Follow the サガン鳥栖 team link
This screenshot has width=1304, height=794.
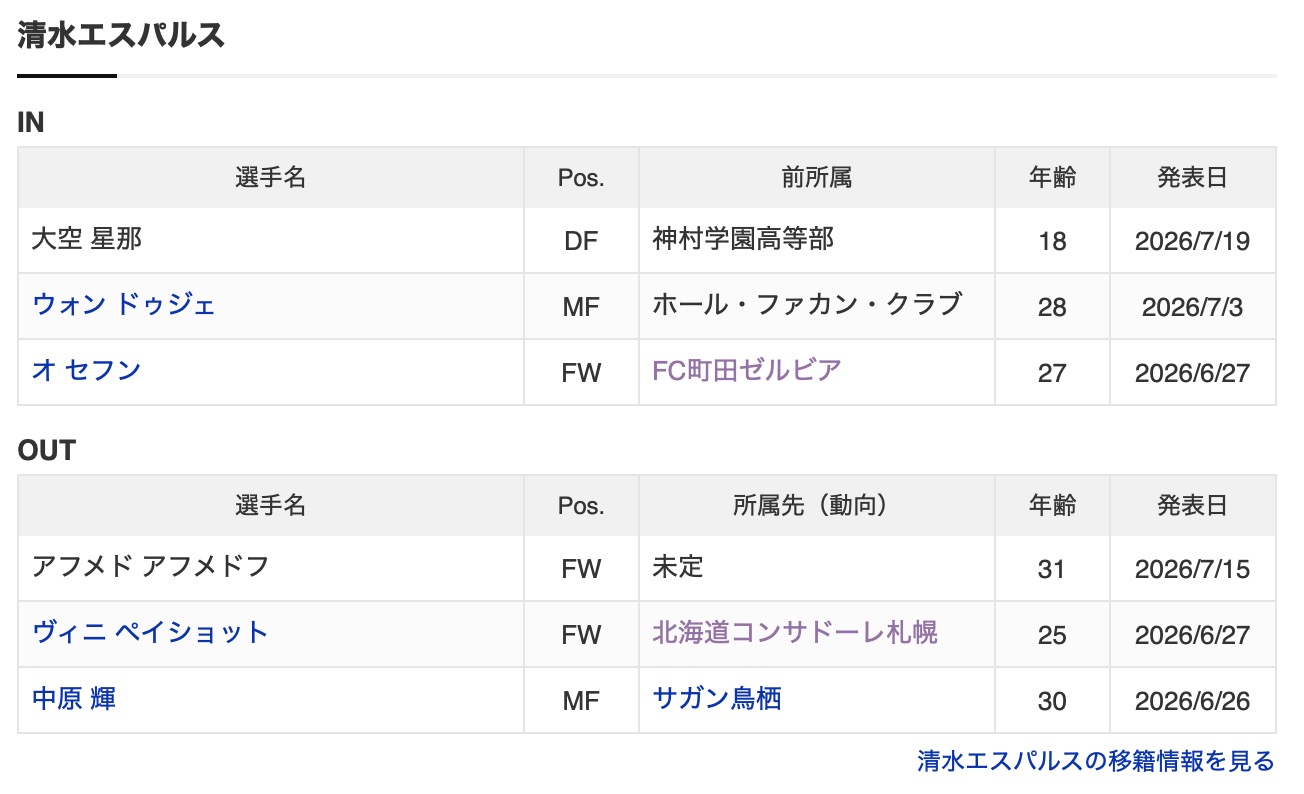point(717,698)
